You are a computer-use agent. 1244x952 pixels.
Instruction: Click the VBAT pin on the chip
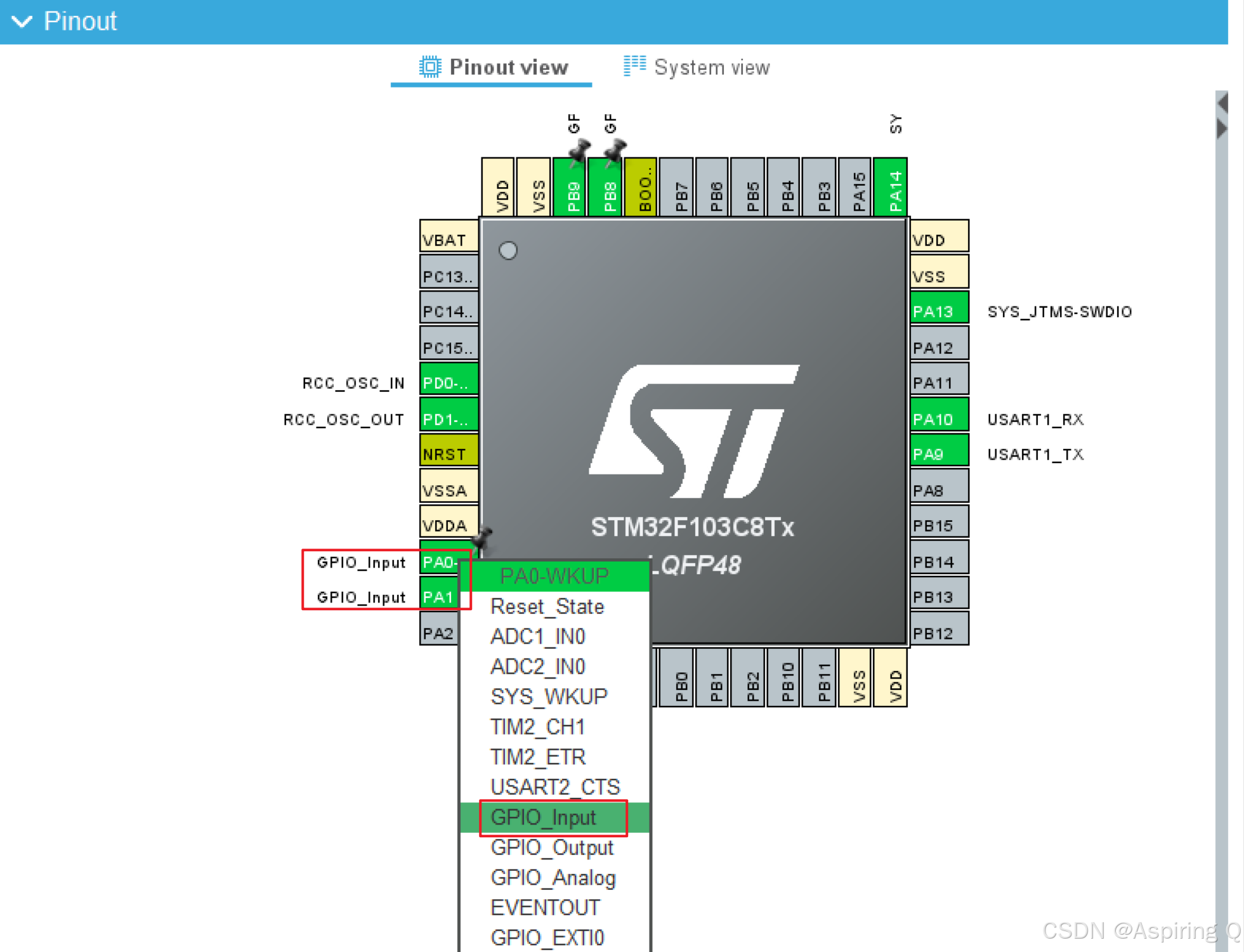pyautogui.click(x=449, y=236)
